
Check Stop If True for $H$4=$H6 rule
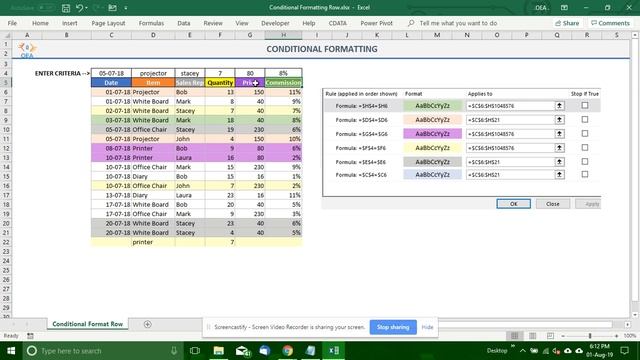pos(585,105)
